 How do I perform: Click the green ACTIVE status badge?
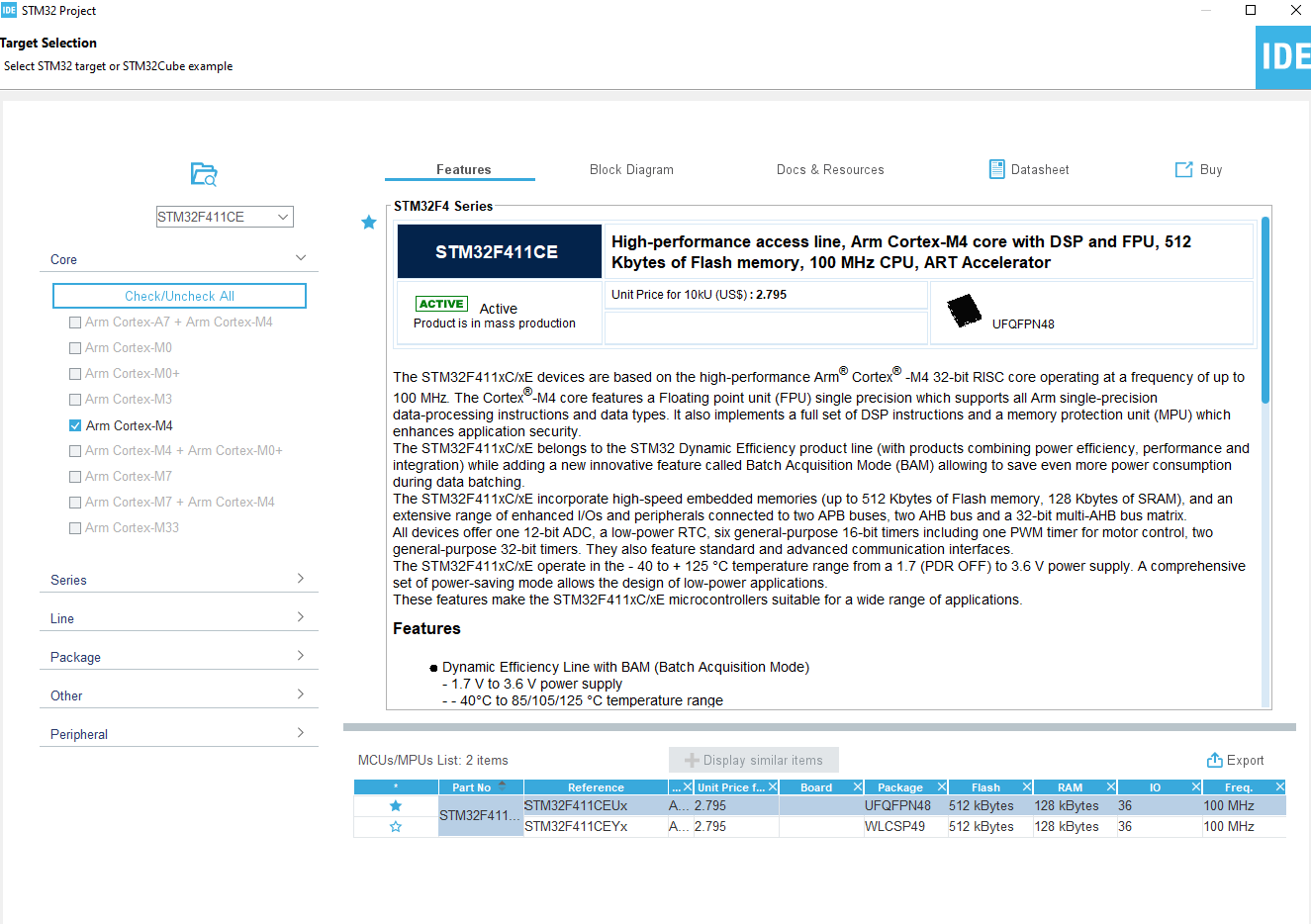click(x=441, y=304)
